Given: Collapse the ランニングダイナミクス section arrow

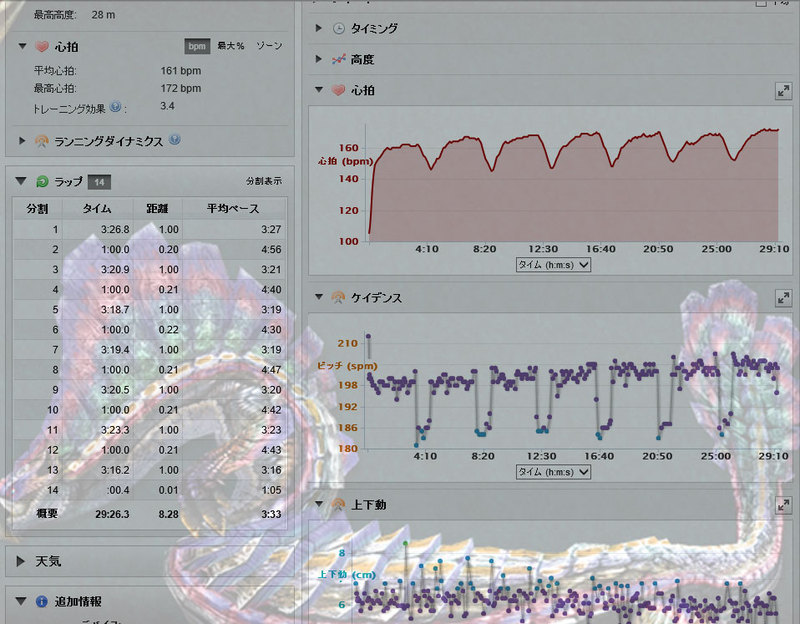Looking at the screenshot, I should point(22,141).
